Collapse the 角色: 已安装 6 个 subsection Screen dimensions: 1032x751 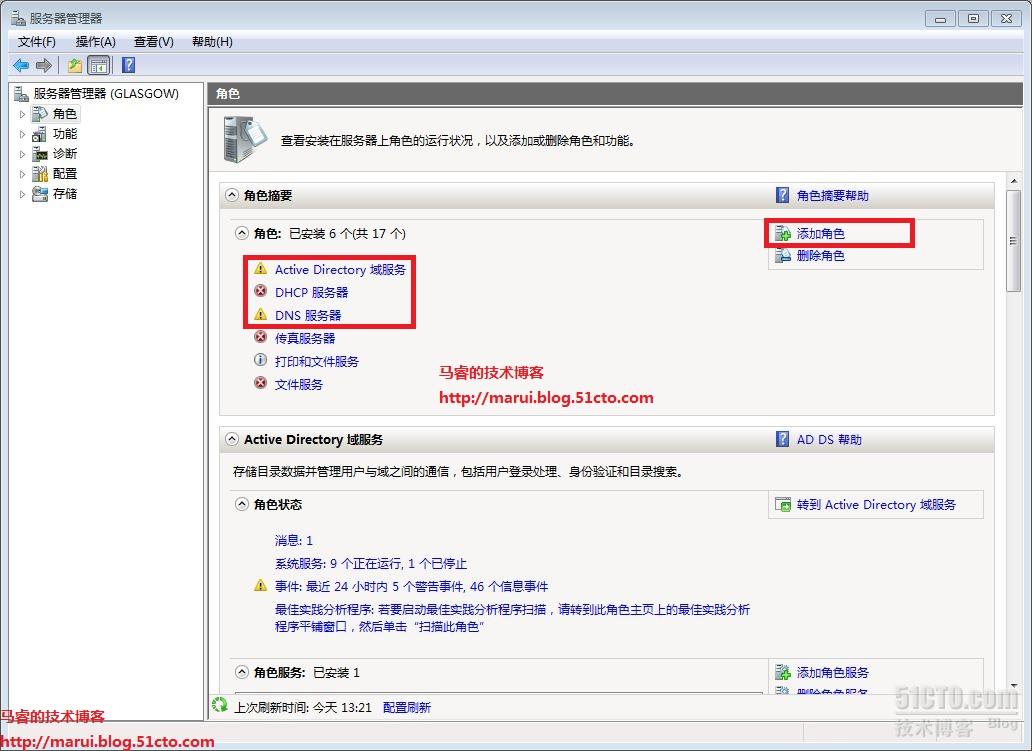(242, 233)
